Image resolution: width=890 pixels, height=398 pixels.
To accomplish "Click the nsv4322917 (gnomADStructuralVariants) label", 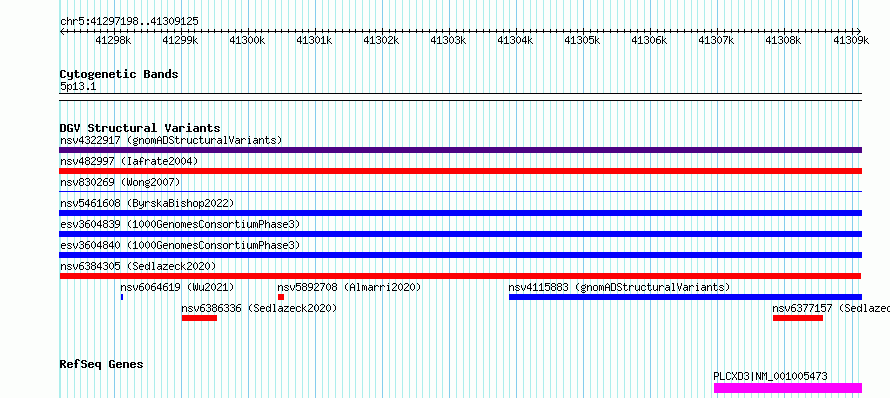I will tap(171, 140).
